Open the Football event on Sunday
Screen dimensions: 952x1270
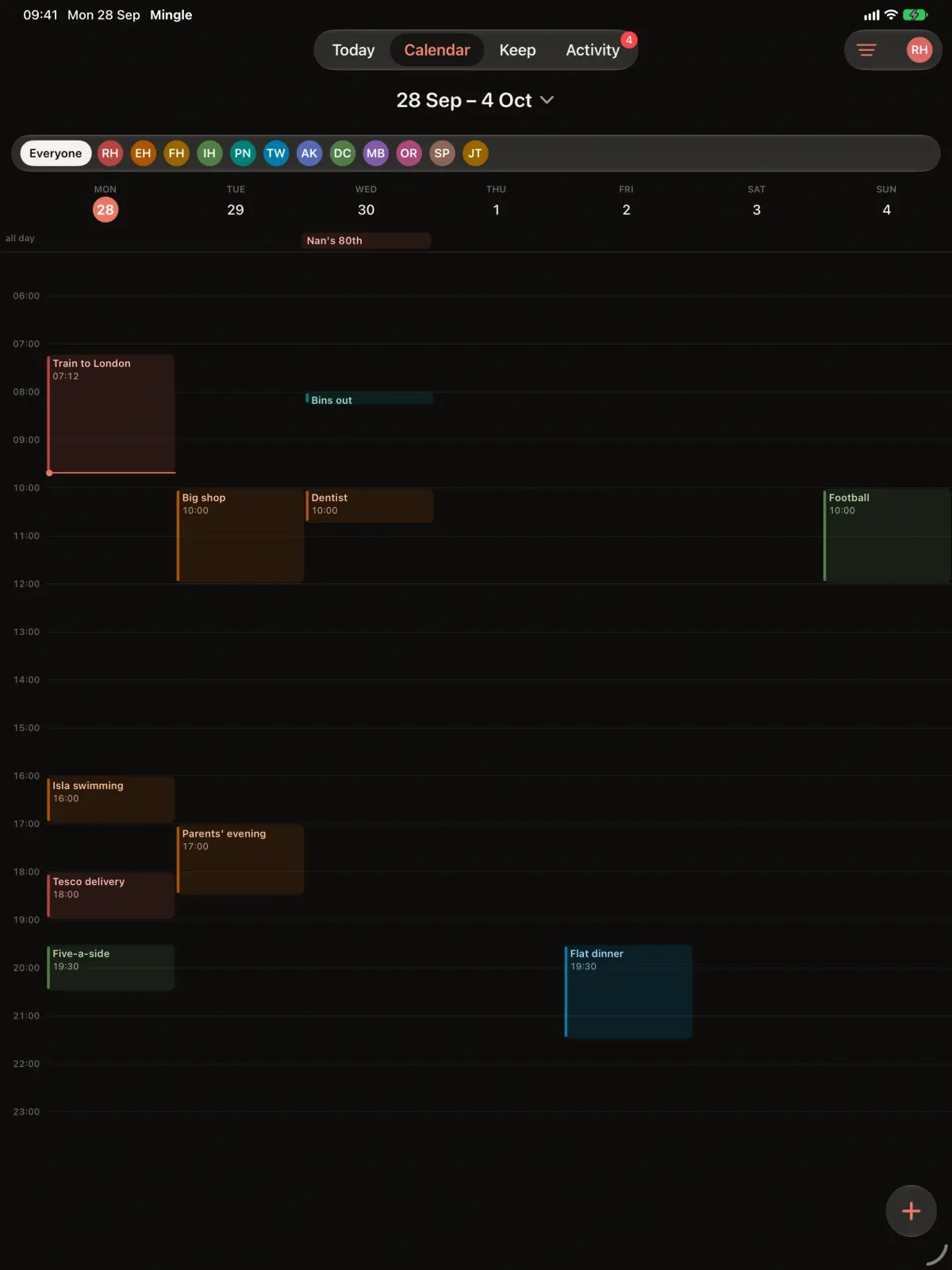click(x=887, y=535)
